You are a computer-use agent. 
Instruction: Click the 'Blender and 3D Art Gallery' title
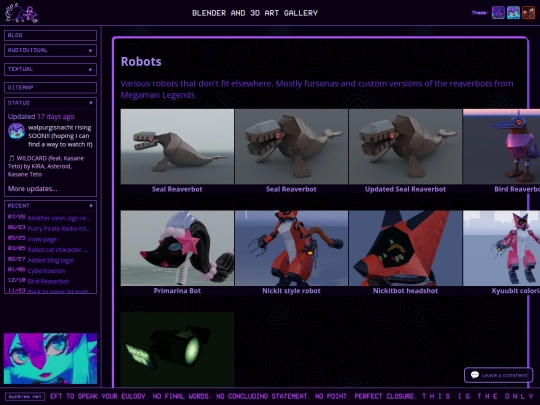pos(255,13)
